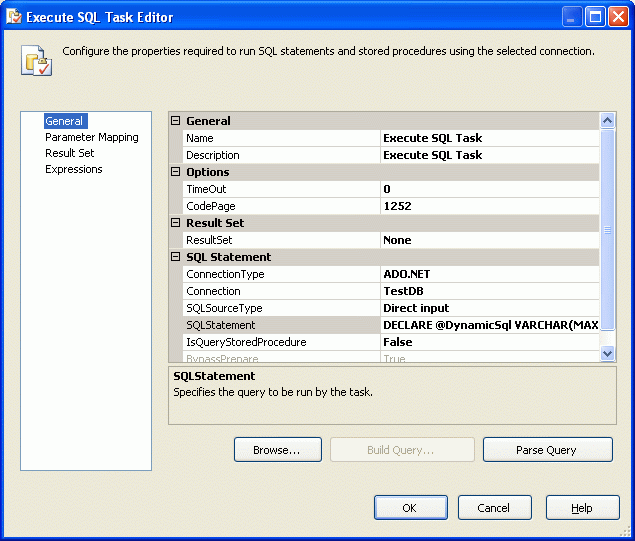Image resolution: width=635 pixels, height=541 pixels.
Task: Select the Connection property label
Action: coord(281,291)
